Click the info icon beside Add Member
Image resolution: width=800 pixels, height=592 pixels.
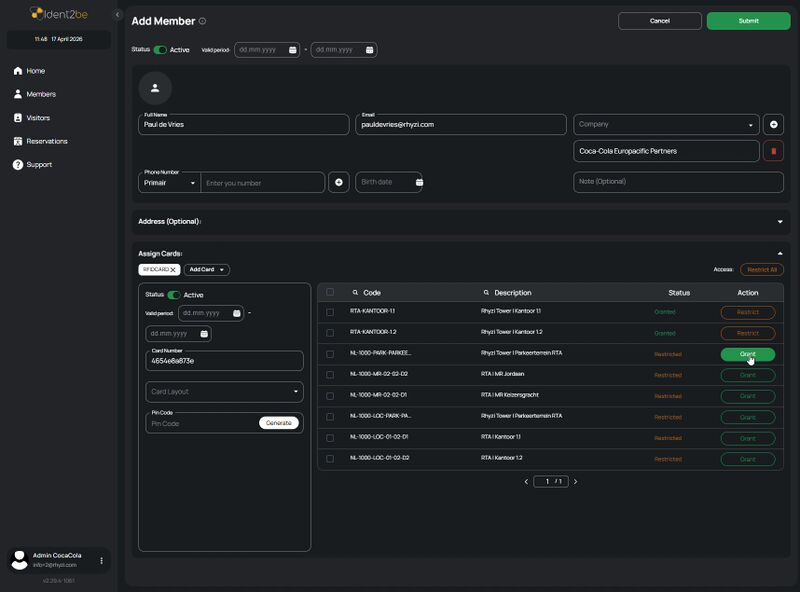(x=203, y=21)
